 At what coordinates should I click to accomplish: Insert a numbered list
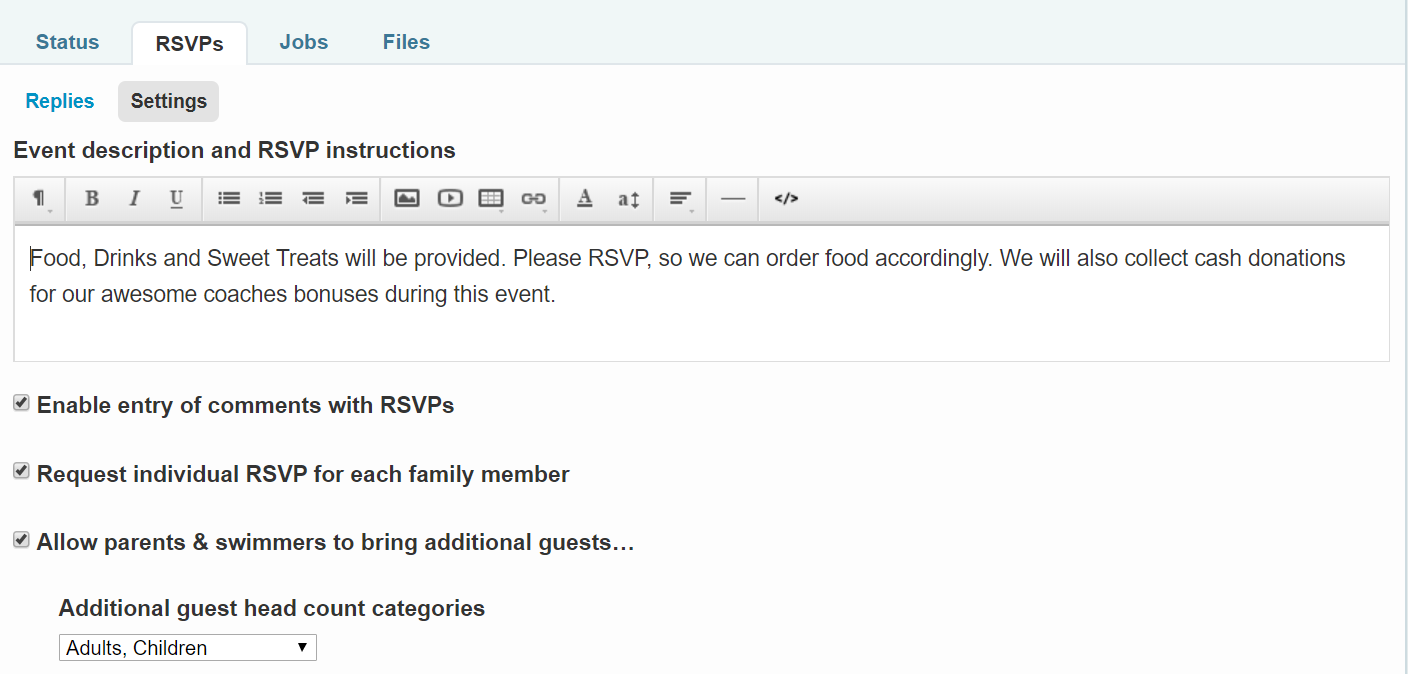click(x=271, y=198)
